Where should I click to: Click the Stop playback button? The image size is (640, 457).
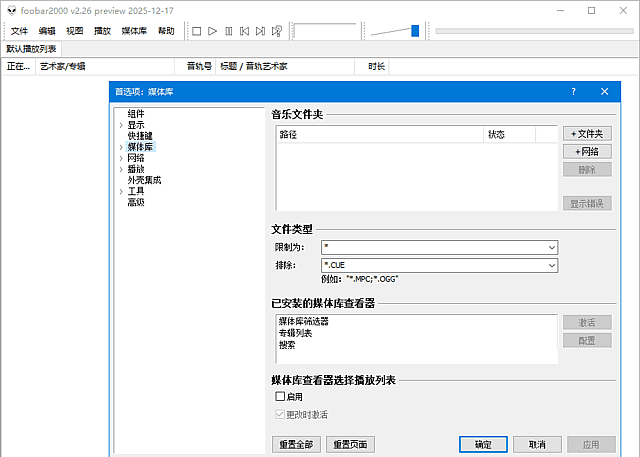point(196,31)
